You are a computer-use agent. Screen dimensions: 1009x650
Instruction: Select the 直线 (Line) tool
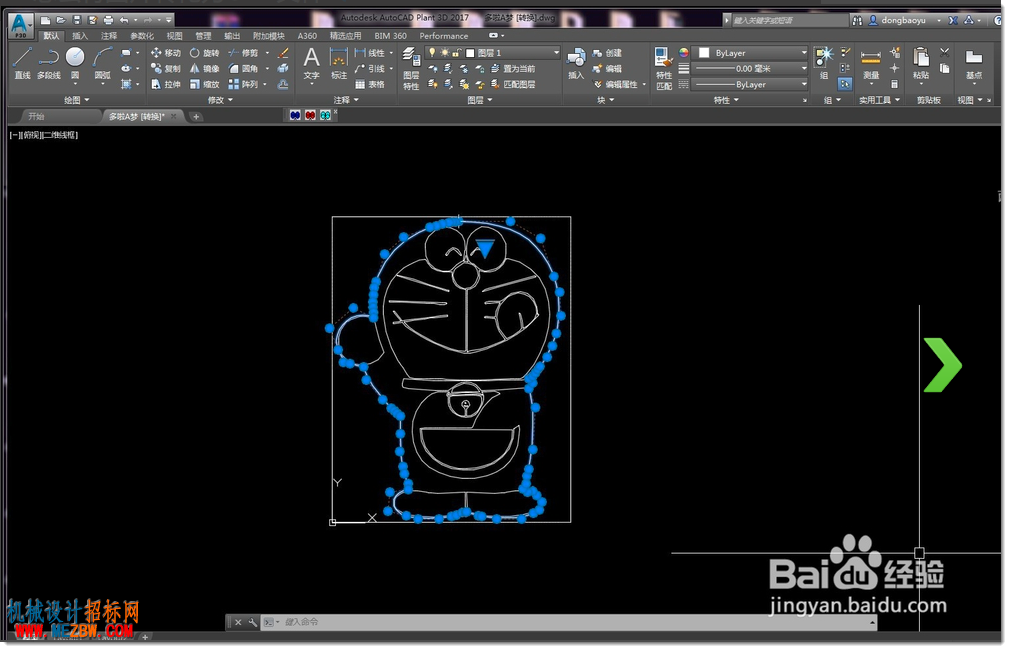point(23,63)
